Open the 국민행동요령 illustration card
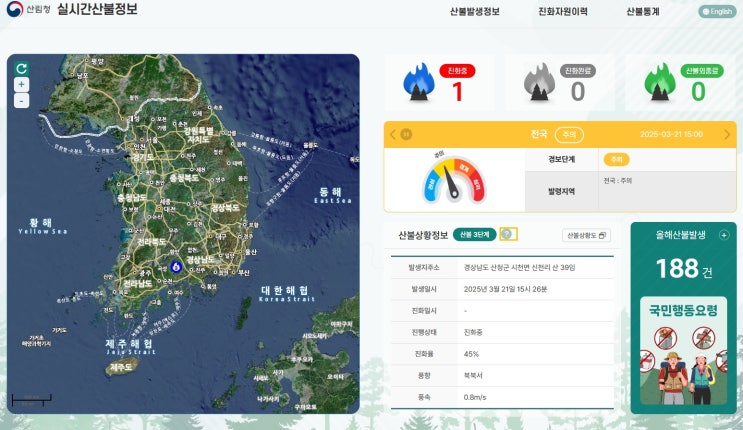Image resolution: width=743 pixels, height=430 pixels. point(683,351)
